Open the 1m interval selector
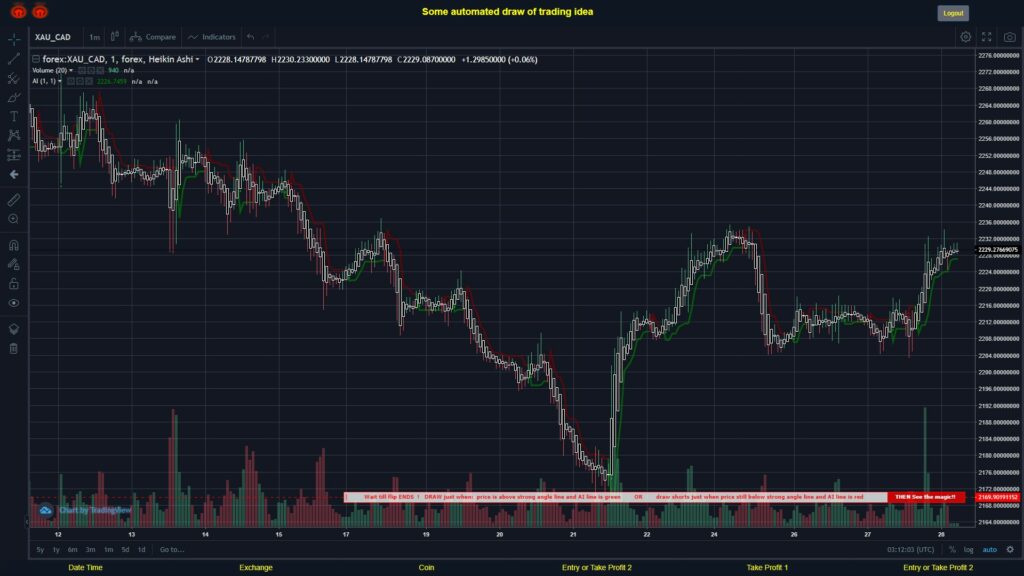This screenshot has height=576, width=1024. [95, 37]
